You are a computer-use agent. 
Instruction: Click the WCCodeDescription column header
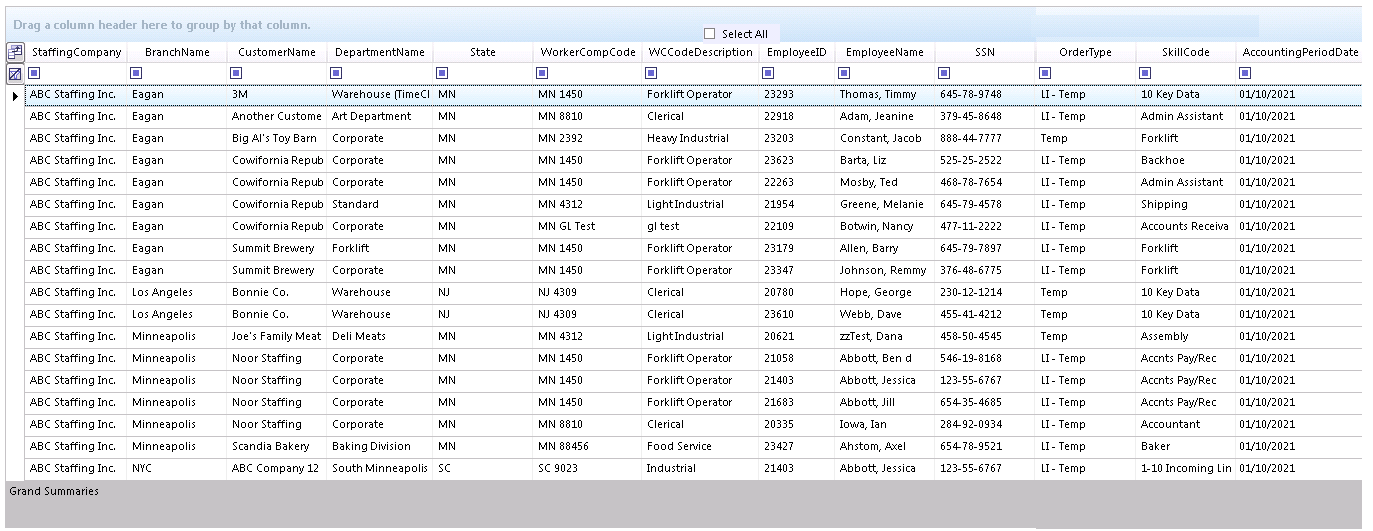coord(700,52)
